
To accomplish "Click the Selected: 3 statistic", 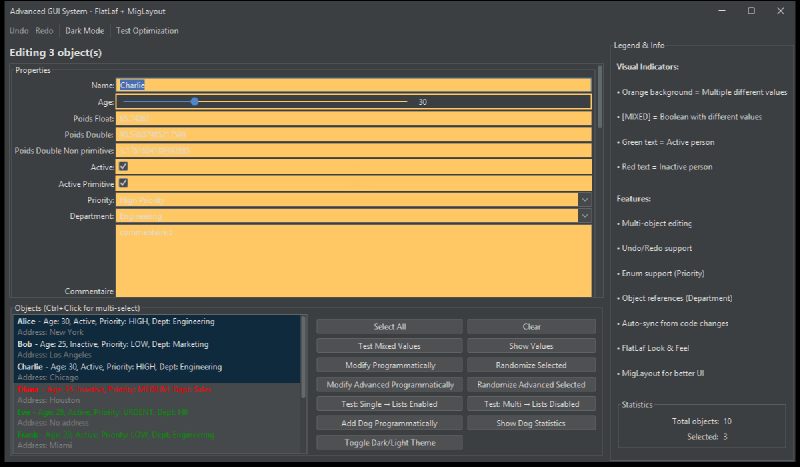I will tap(707, 437).
